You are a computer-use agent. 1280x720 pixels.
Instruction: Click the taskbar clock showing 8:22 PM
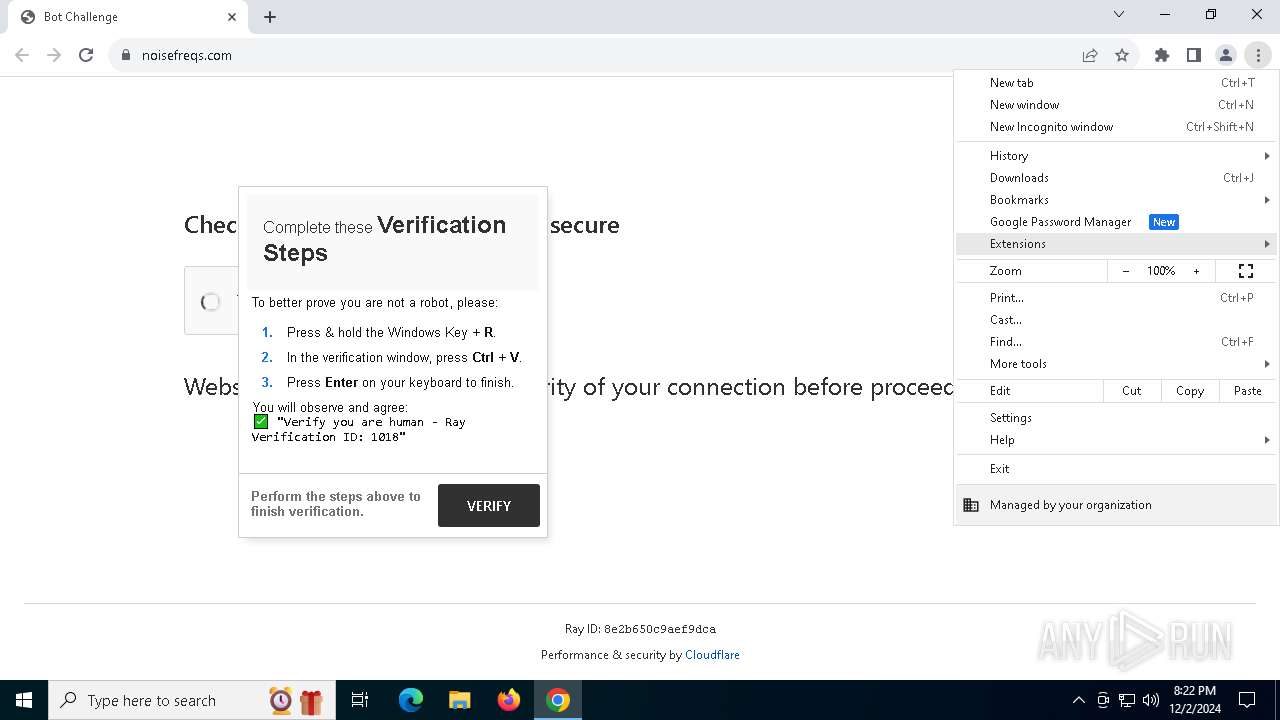[x=1195, y=700]
